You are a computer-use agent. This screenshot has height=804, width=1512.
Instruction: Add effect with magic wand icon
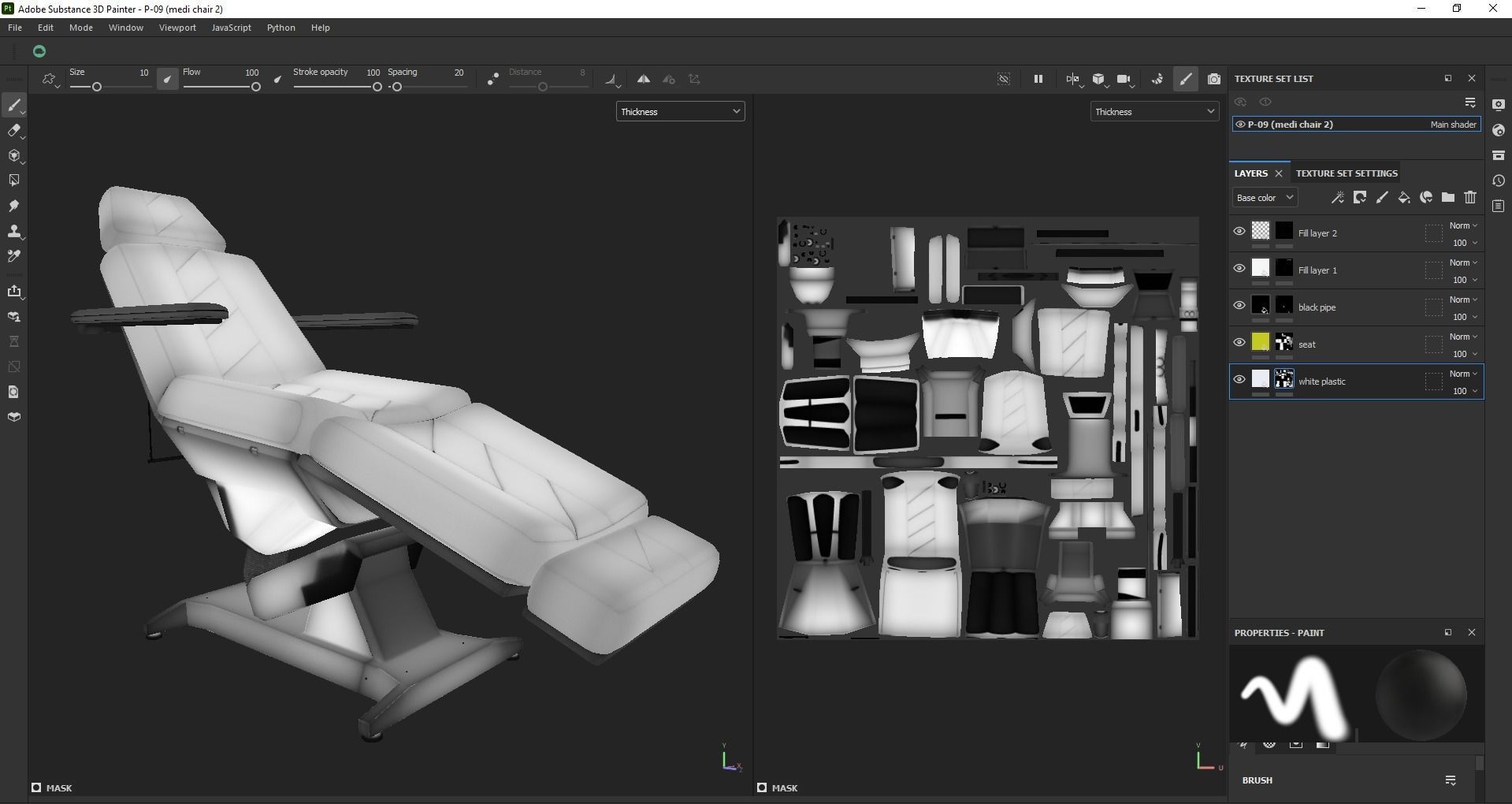pyautogui.click(x=1338, y=198)
